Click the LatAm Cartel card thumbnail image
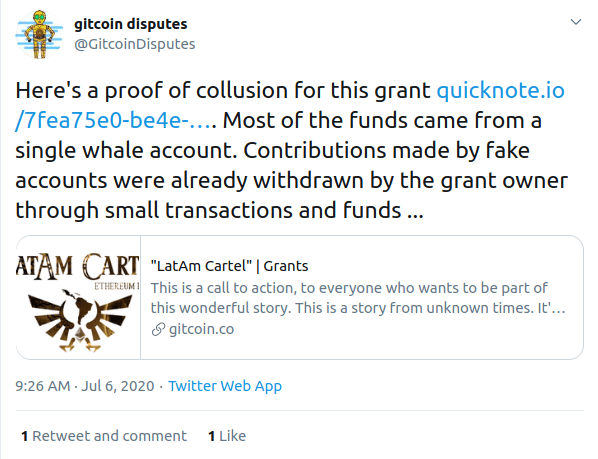This screenshot has width=598, height=459. (78, 297)
